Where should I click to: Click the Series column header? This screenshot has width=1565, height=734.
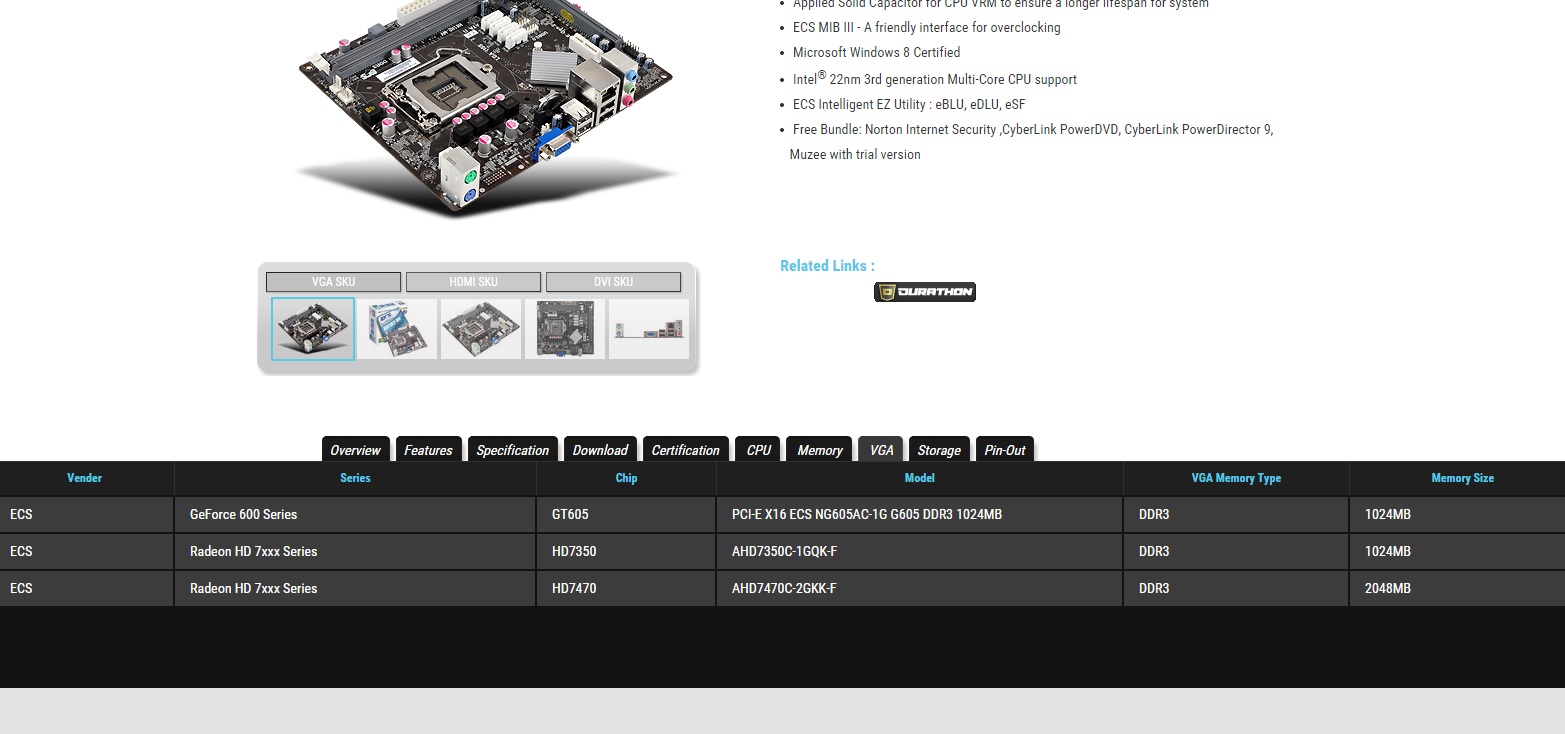[355, 478]
